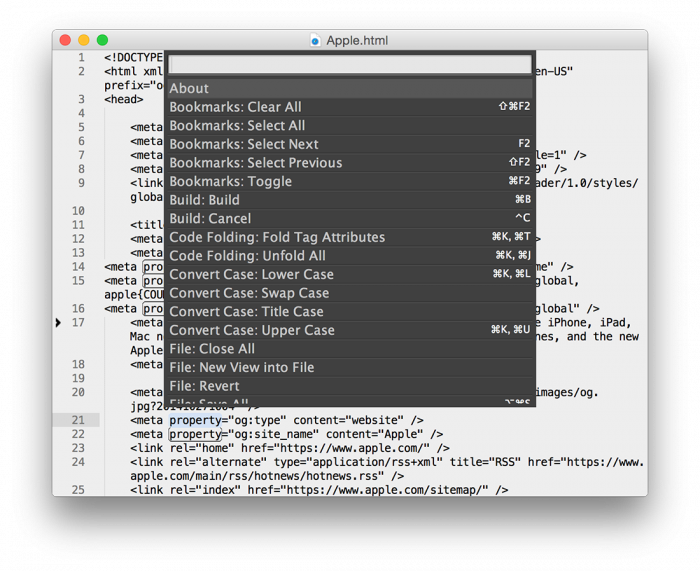Click 'https://www.apple.com/sitemap/' on line 25
700x571 pixels.
tap(384, 490)
